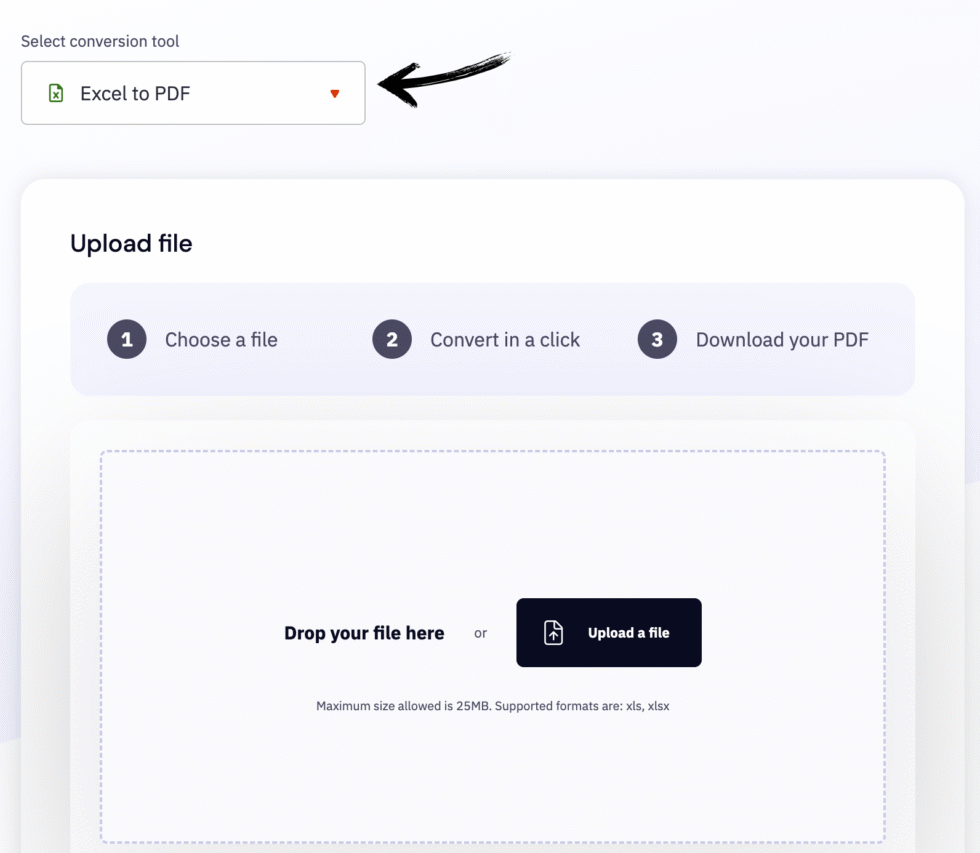Select the Choose a file step

[x=221, y=339]
